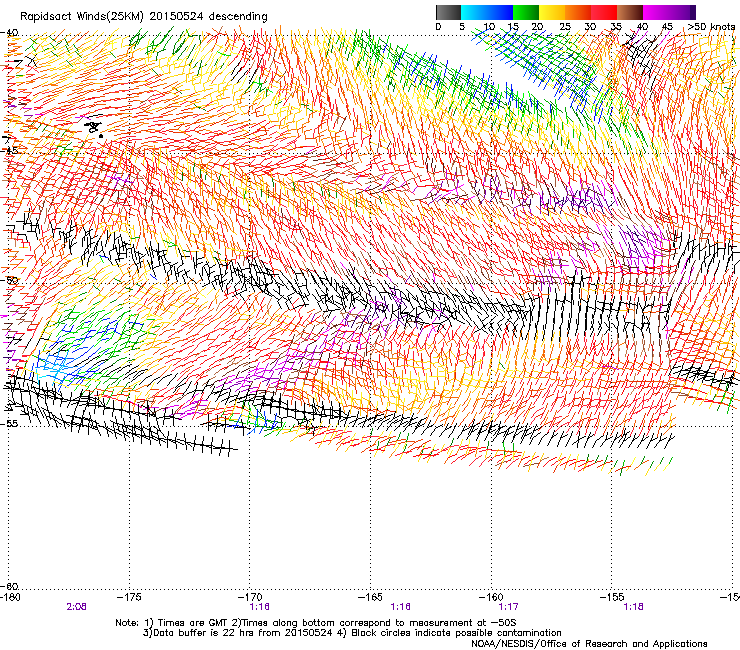Click the black contamination dot near -176 longitude
The image size is (740, 650).
101,136
